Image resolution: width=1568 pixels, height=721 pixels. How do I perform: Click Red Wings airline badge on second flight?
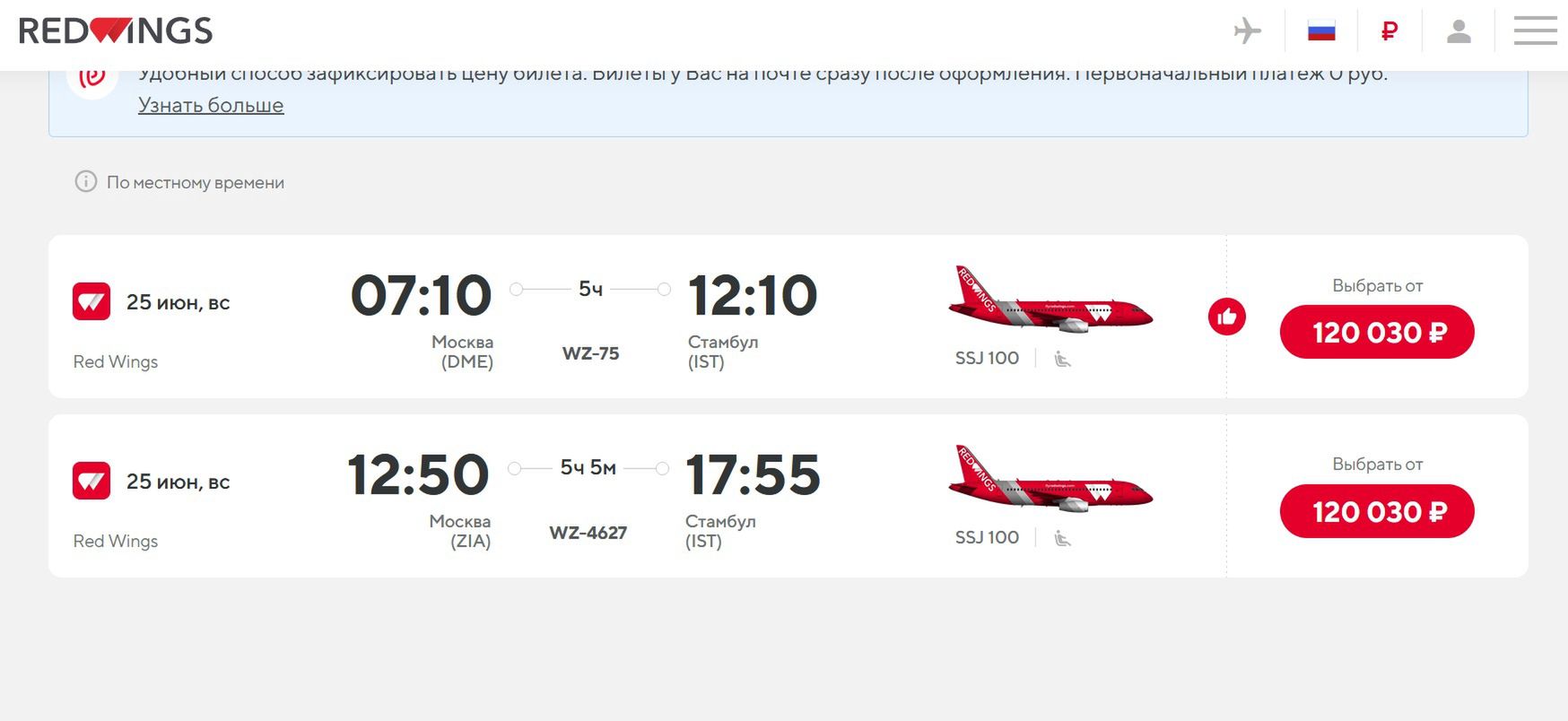[91, 482]
